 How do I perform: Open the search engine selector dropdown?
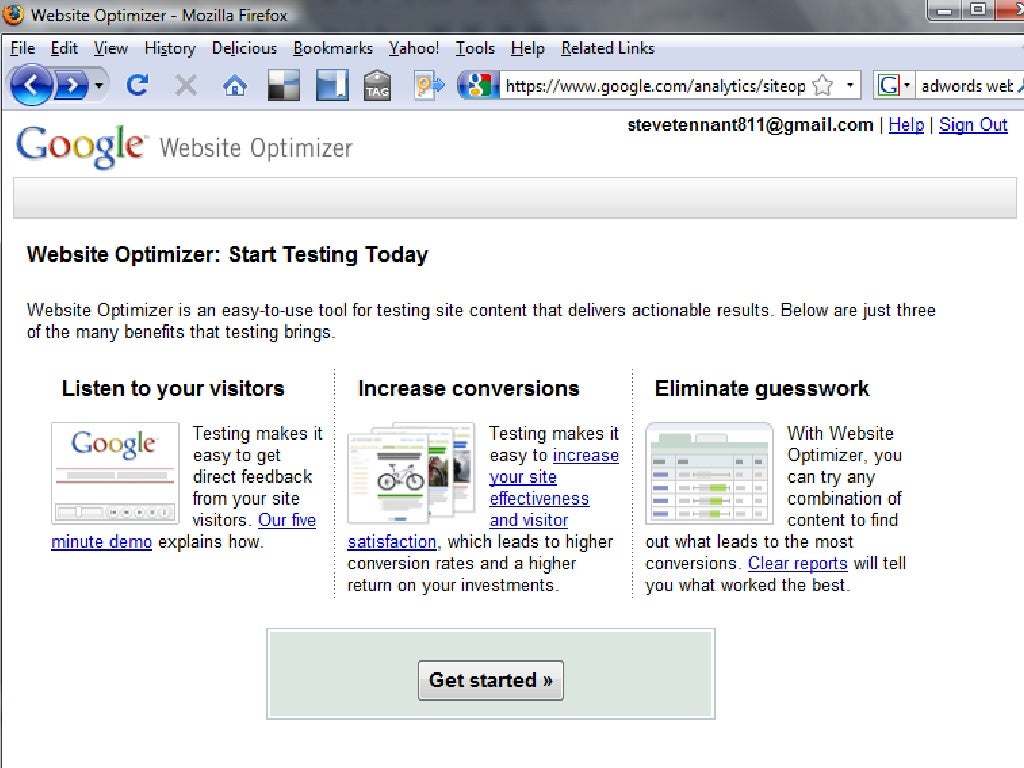(893, 86)
